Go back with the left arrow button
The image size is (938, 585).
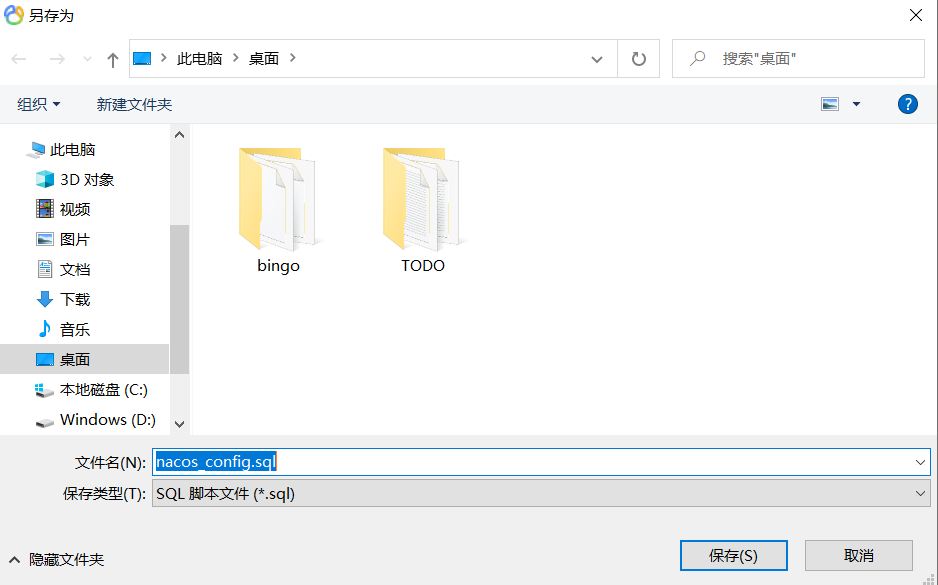coord(19,59)
